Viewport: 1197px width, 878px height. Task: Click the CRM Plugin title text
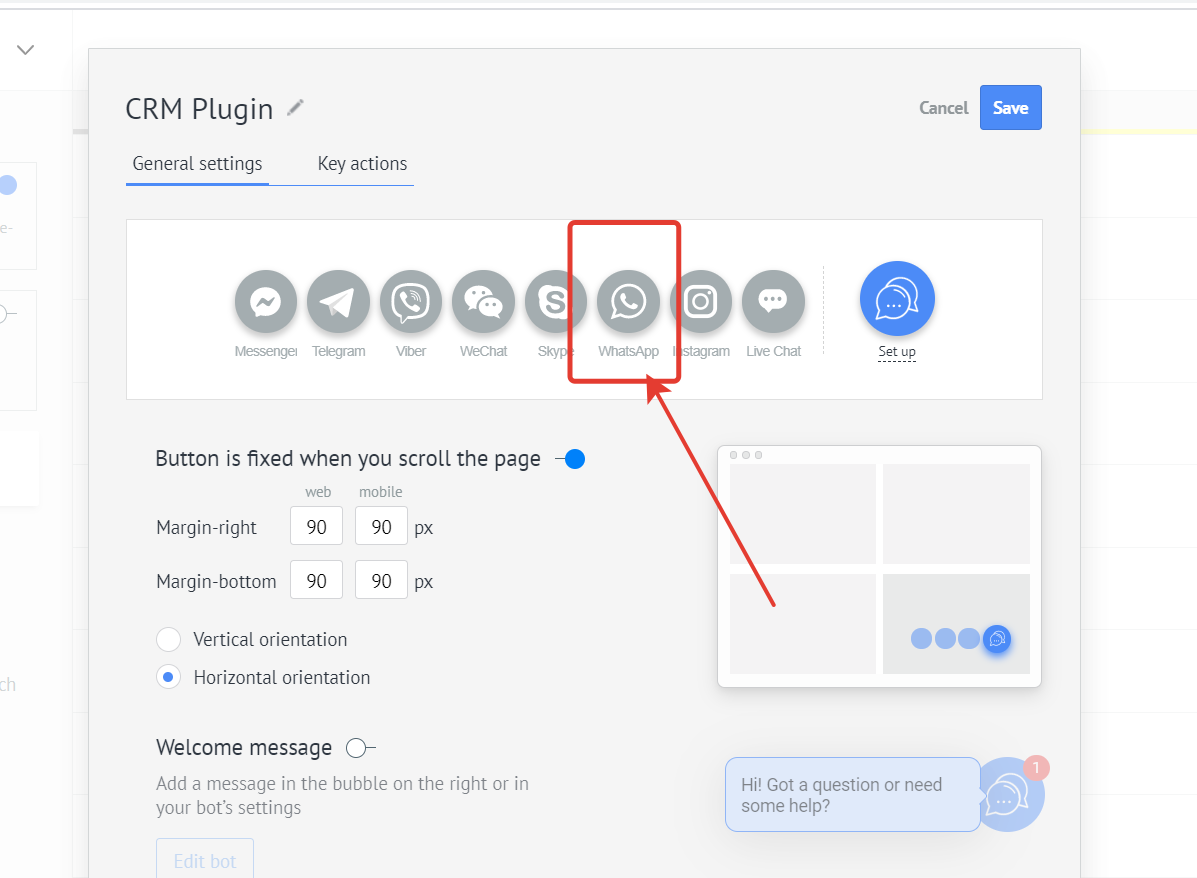tap(199, 109)
